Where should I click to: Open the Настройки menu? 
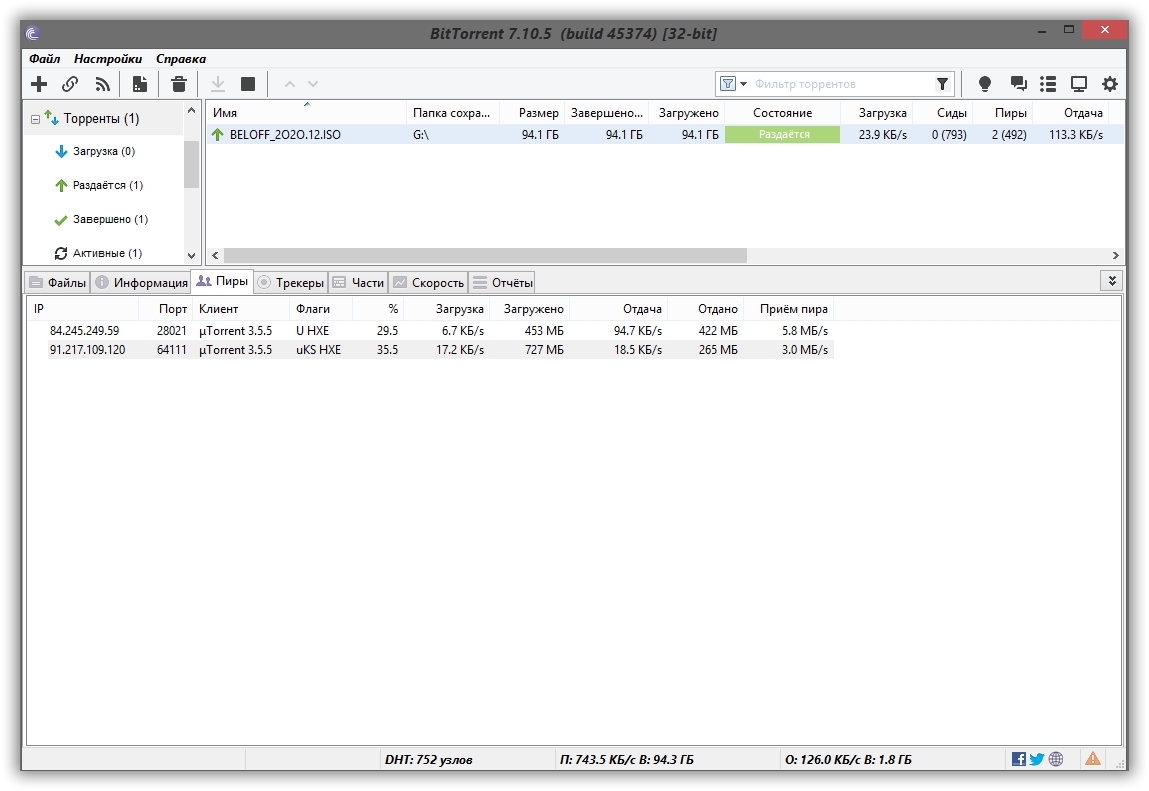coord(107,59)
